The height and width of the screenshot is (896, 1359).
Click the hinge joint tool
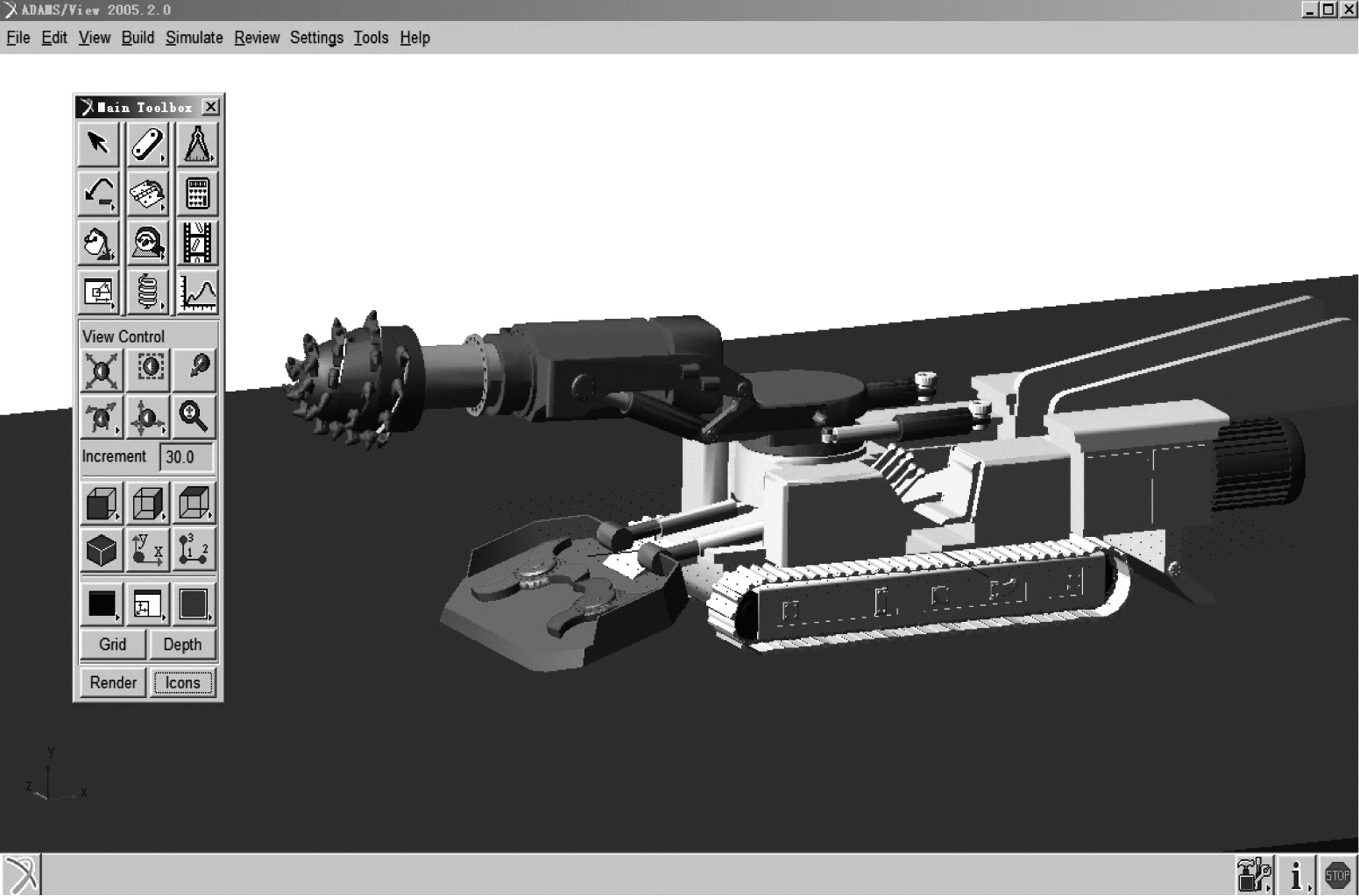[146, 194]
